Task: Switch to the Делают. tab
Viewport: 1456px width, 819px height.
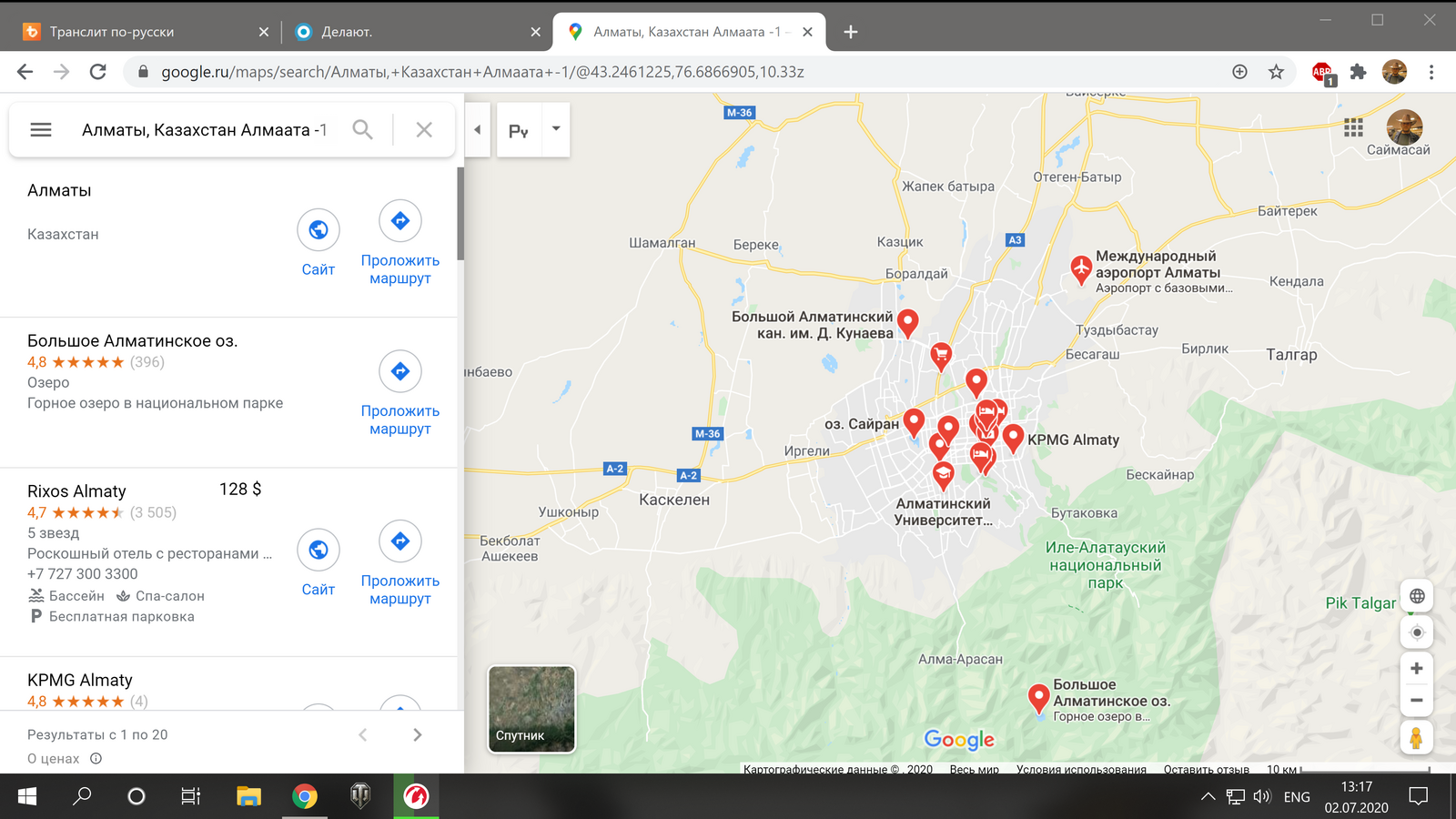Action: [x=416, y=32]
